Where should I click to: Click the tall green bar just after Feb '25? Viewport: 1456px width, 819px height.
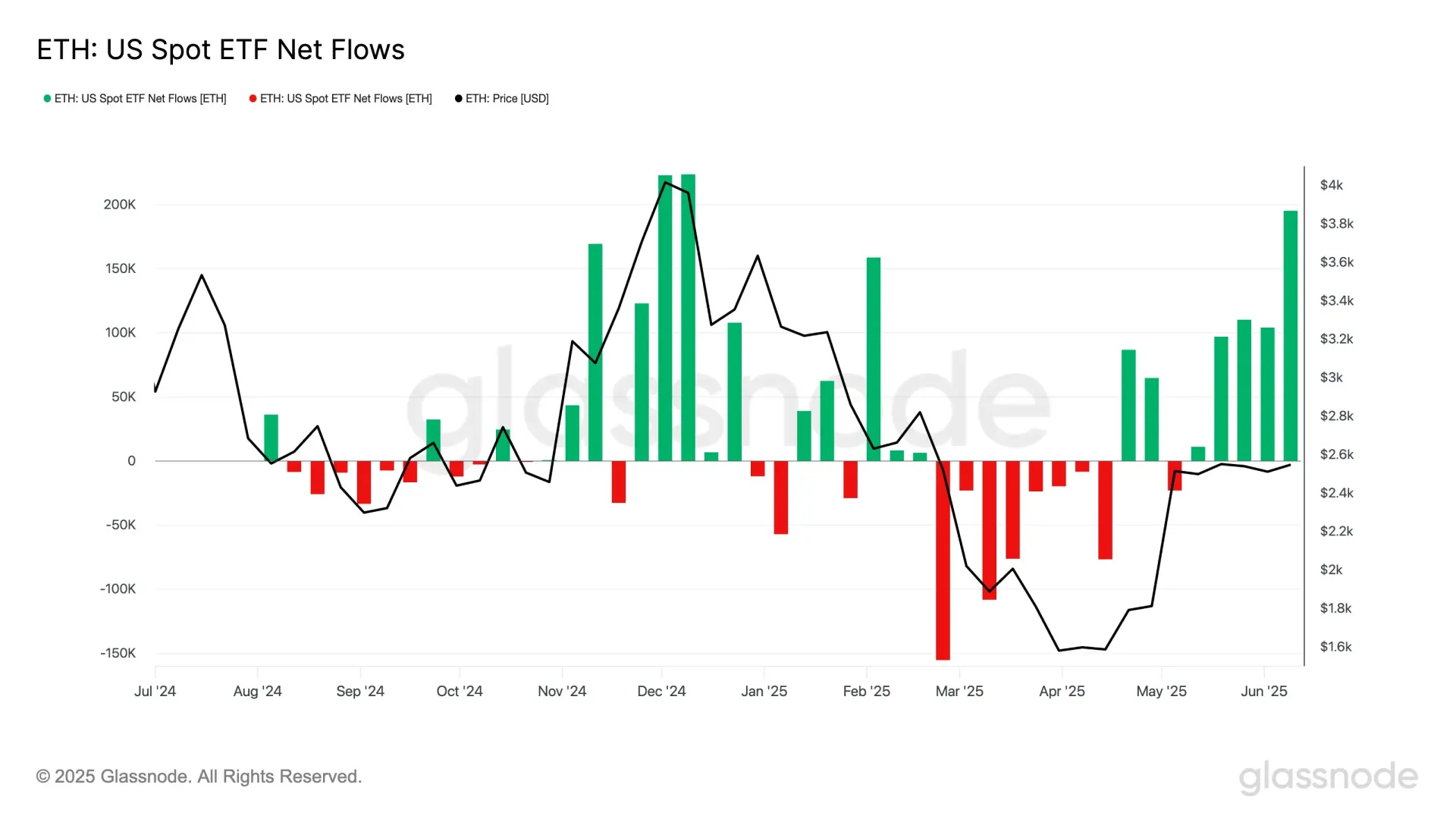tap(873, 359)
